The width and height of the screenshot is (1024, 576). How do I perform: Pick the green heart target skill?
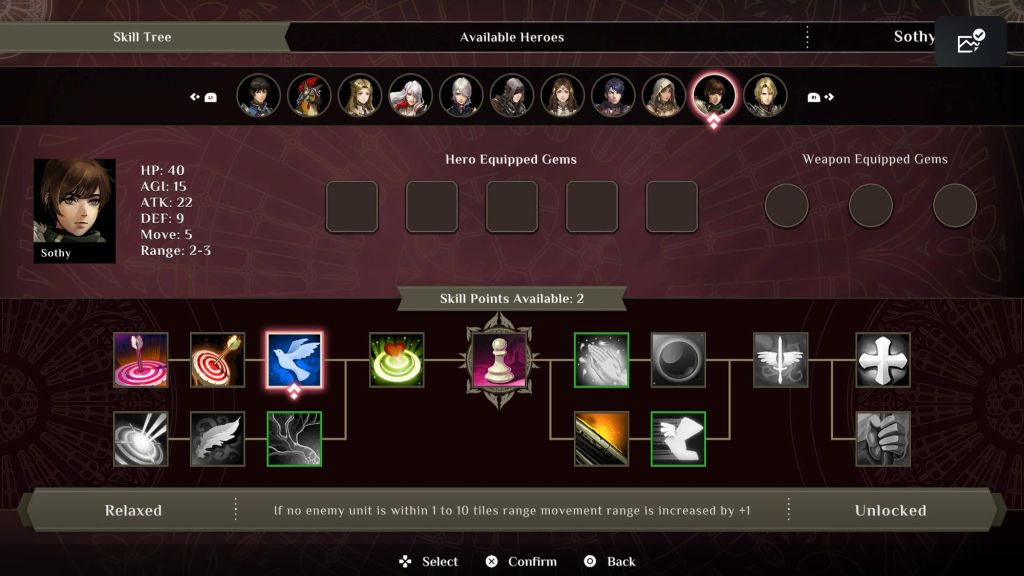[396, 360]
